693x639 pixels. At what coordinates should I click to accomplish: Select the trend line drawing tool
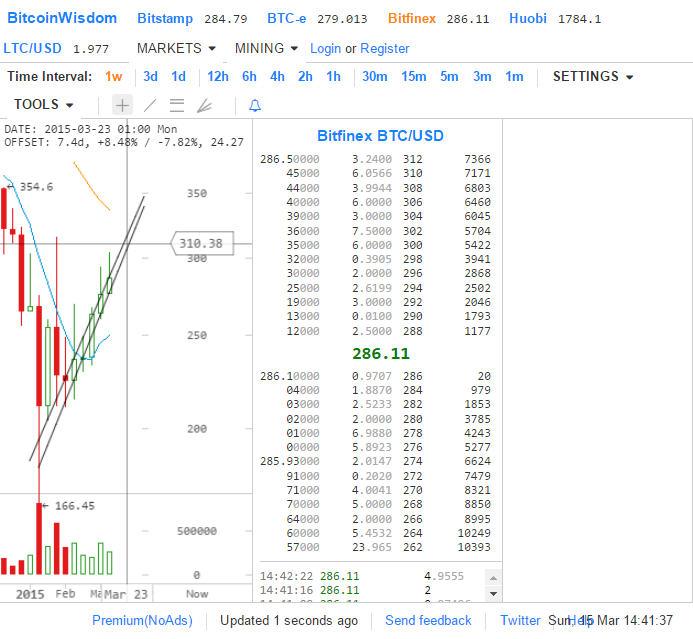point(150,105)
